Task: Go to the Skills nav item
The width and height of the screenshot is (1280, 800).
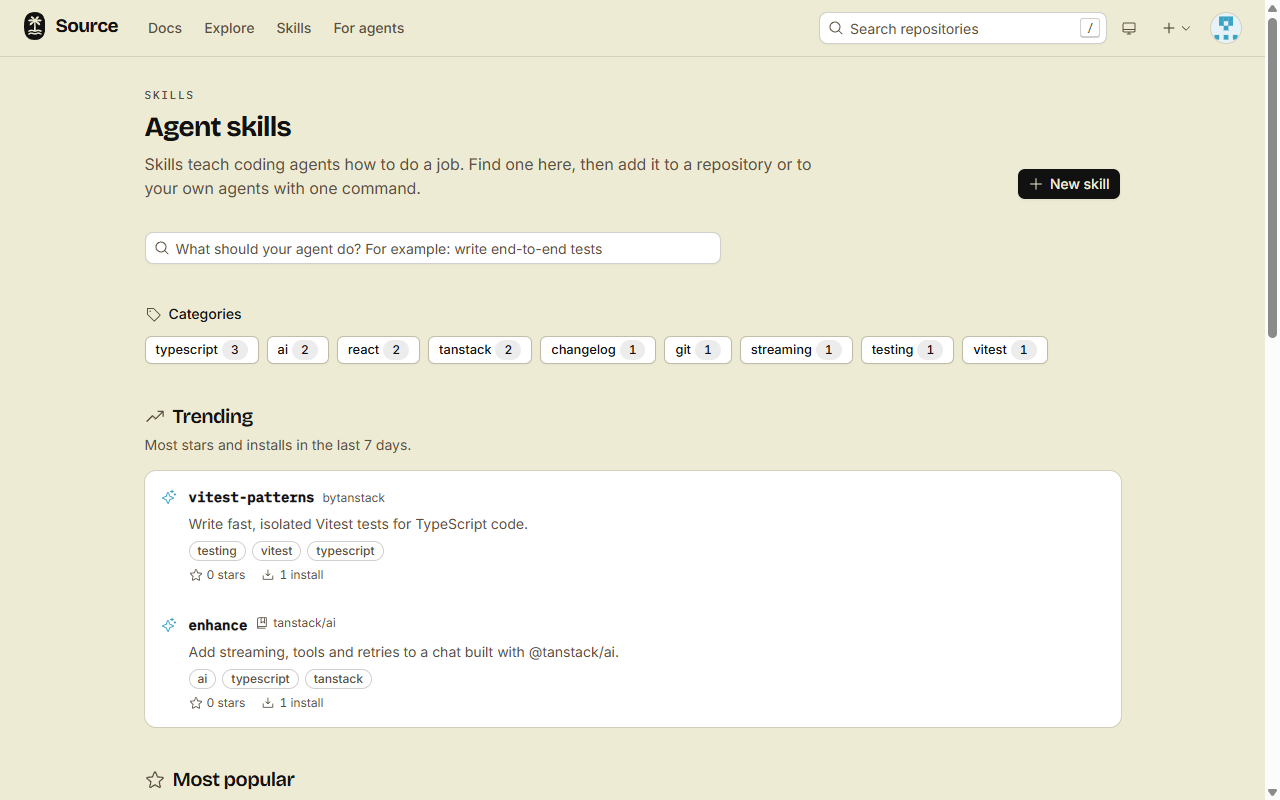Action: (x=294, y=28)
